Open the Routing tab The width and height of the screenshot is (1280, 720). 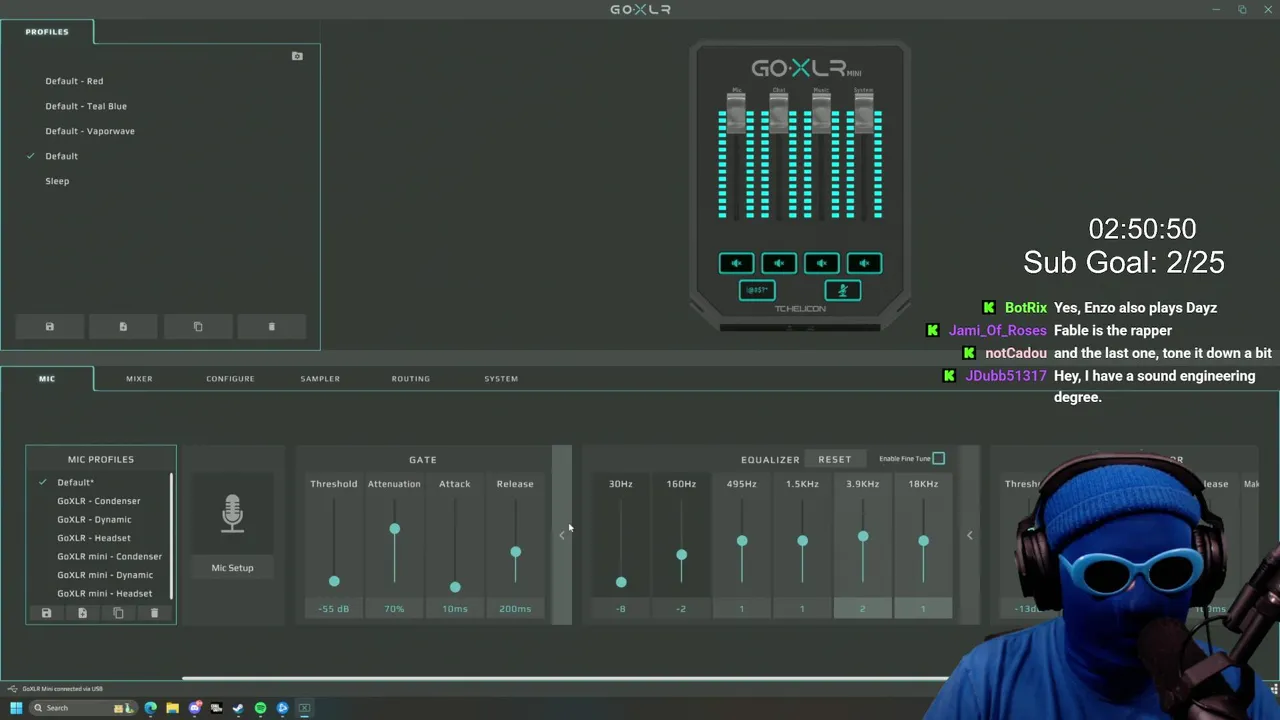pos(410,379)
